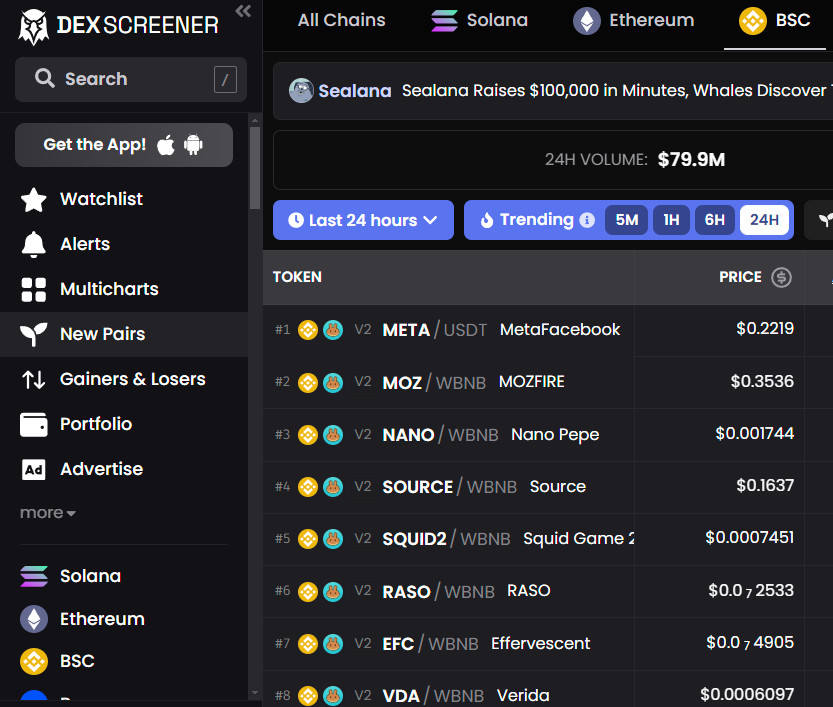The width and height of the screenshot is (833, 707).
Task: Click the Solana icon in sidebar chains
Action: tap(34, 576)
